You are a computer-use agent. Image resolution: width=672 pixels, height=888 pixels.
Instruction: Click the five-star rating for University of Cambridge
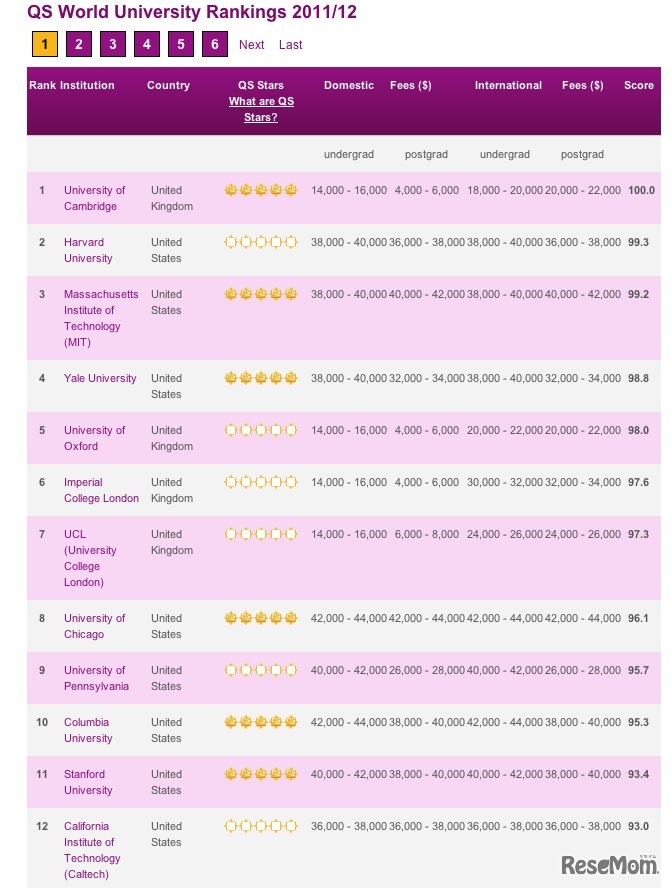(x=259, y=190)
